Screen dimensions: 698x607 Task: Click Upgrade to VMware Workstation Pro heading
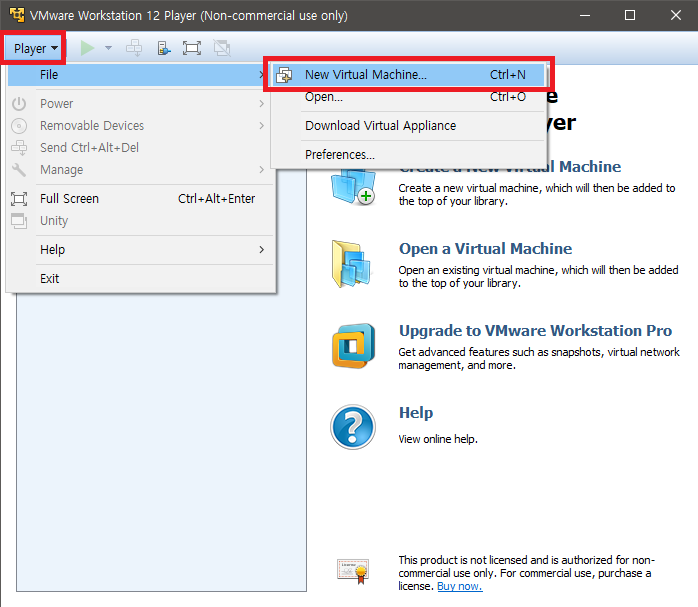tap(535, 331)
